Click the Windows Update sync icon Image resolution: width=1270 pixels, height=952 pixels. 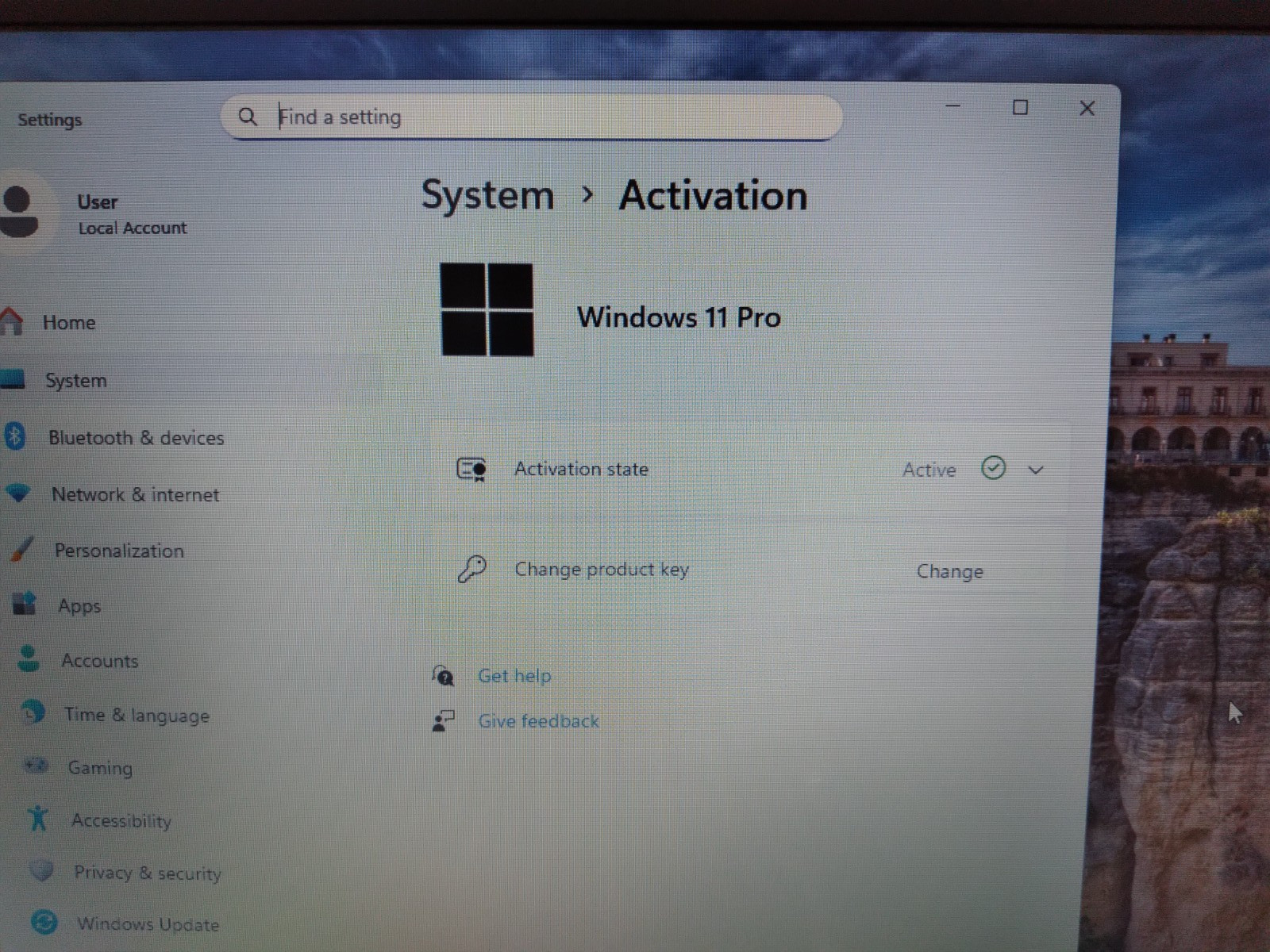pyautogui.click(x=44, y=922)
